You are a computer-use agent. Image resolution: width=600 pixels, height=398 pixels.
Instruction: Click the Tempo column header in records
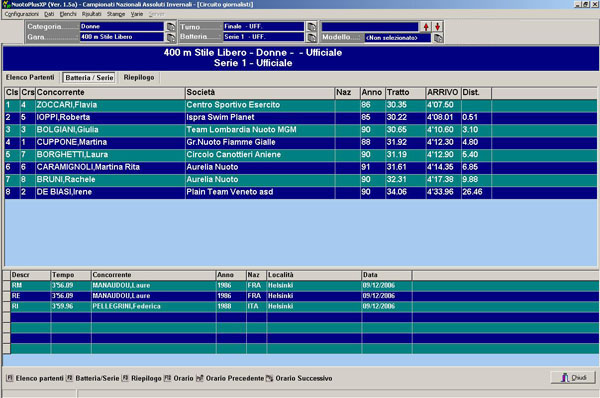coord(71,275)
